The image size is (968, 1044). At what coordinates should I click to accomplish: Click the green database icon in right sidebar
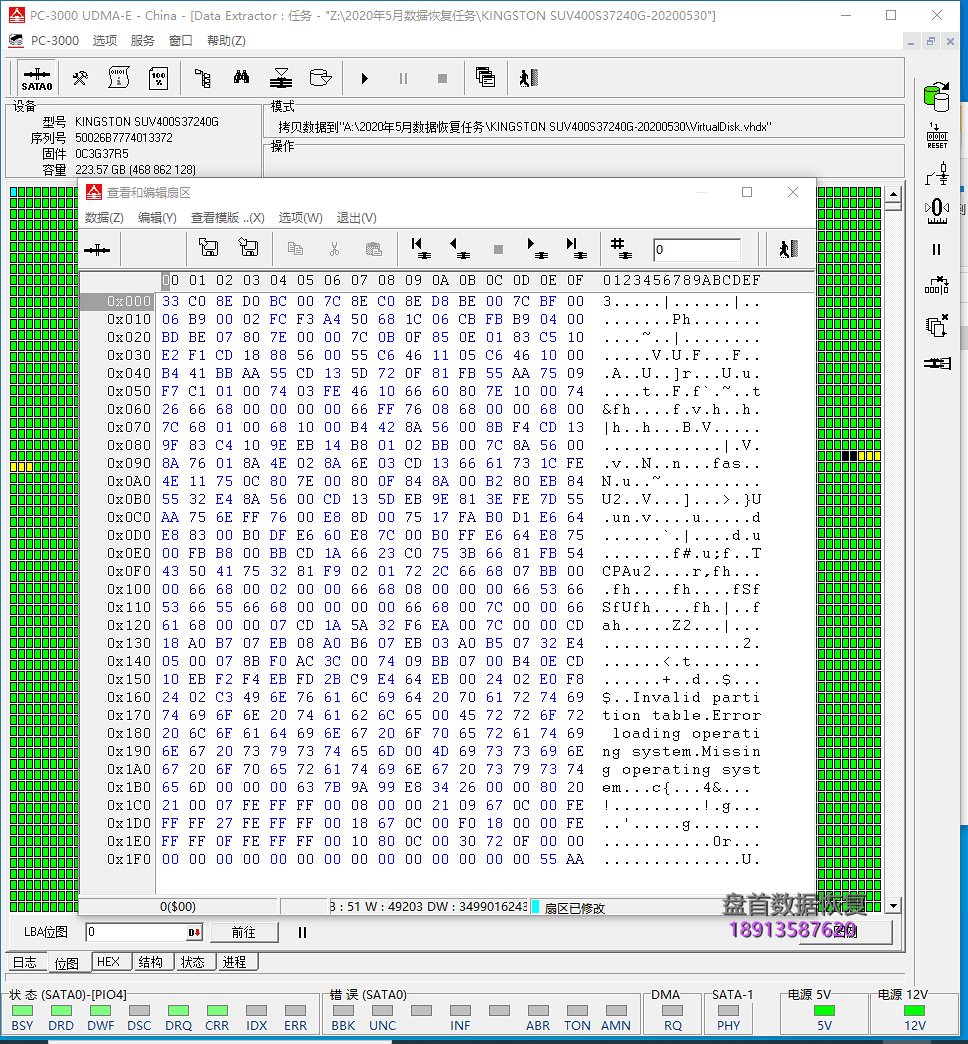(937, 97)
